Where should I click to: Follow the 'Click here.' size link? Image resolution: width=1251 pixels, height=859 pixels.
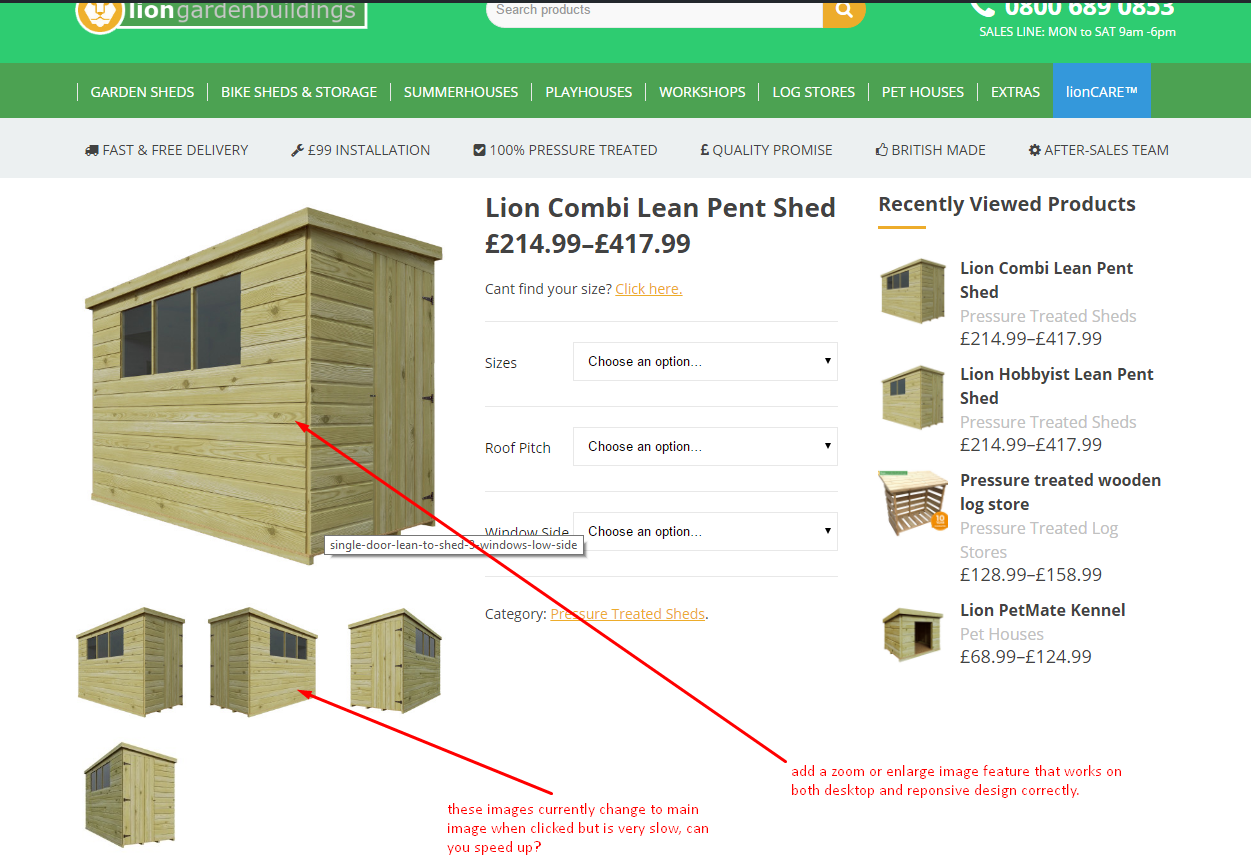649,289
